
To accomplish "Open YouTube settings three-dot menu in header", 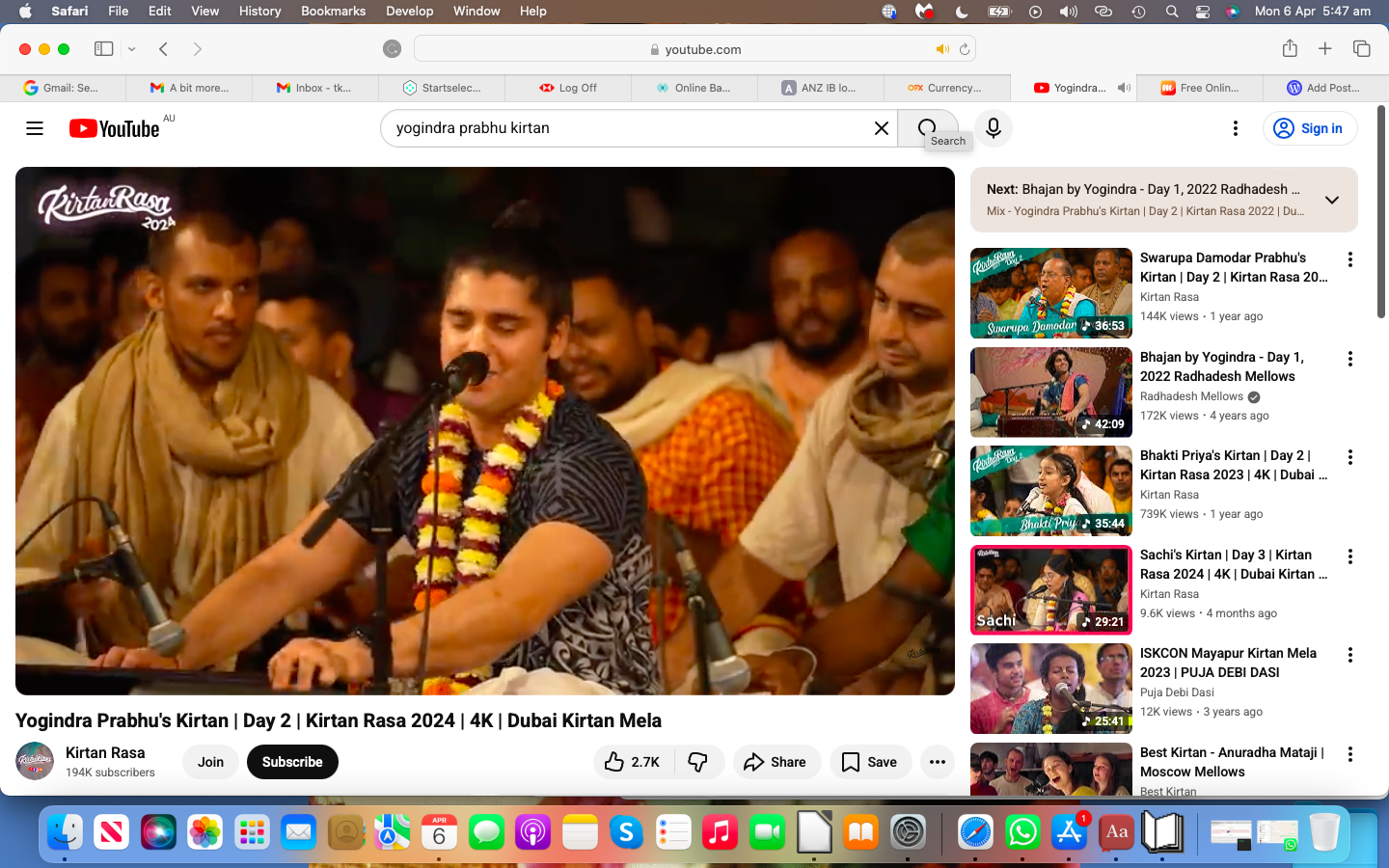I will [1235, 128].
